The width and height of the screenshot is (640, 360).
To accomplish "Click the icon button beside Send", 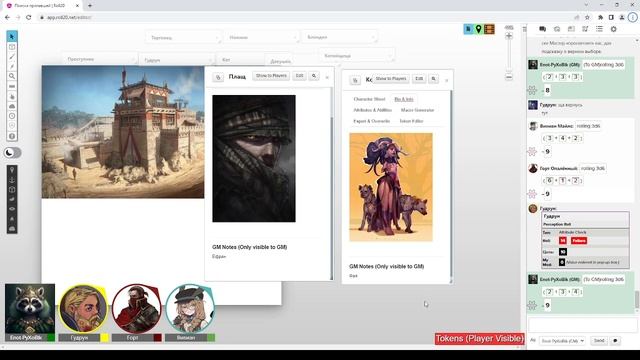I will tap(615, 341).
